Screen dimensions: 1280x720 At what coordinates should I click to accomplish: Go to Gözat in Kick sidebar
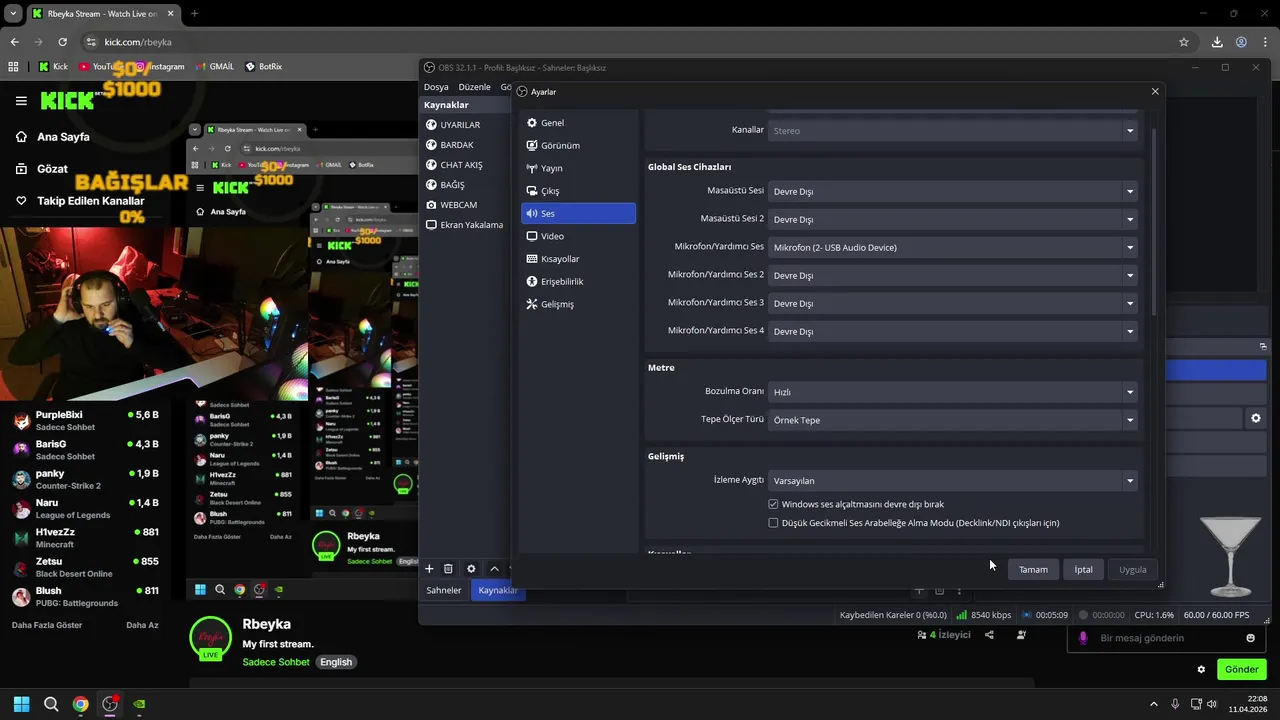(52, 169)
